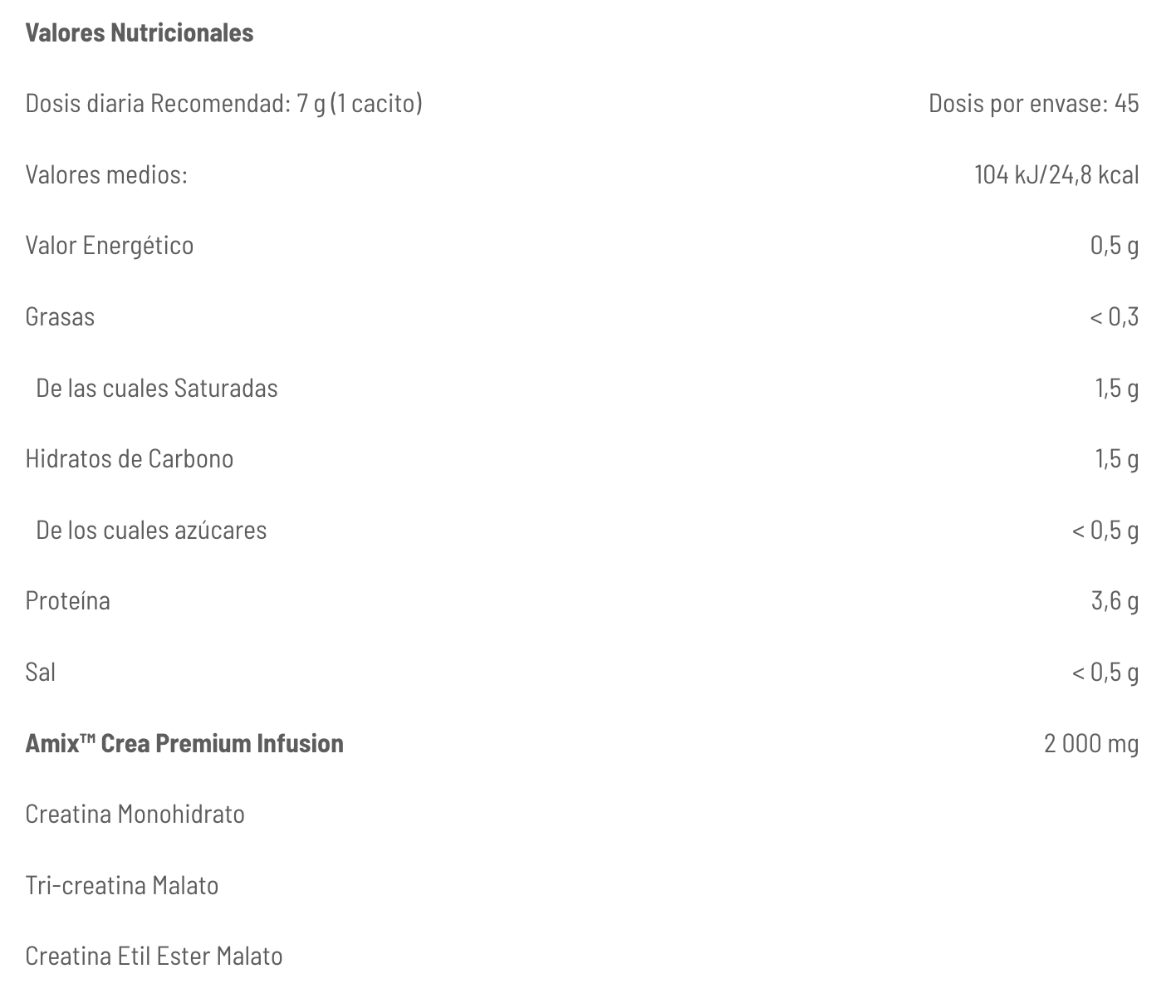Select the Creatina Etil Ester Malato ingredient
This screenshot has width=1176, height=1008.
coord(154,957)
